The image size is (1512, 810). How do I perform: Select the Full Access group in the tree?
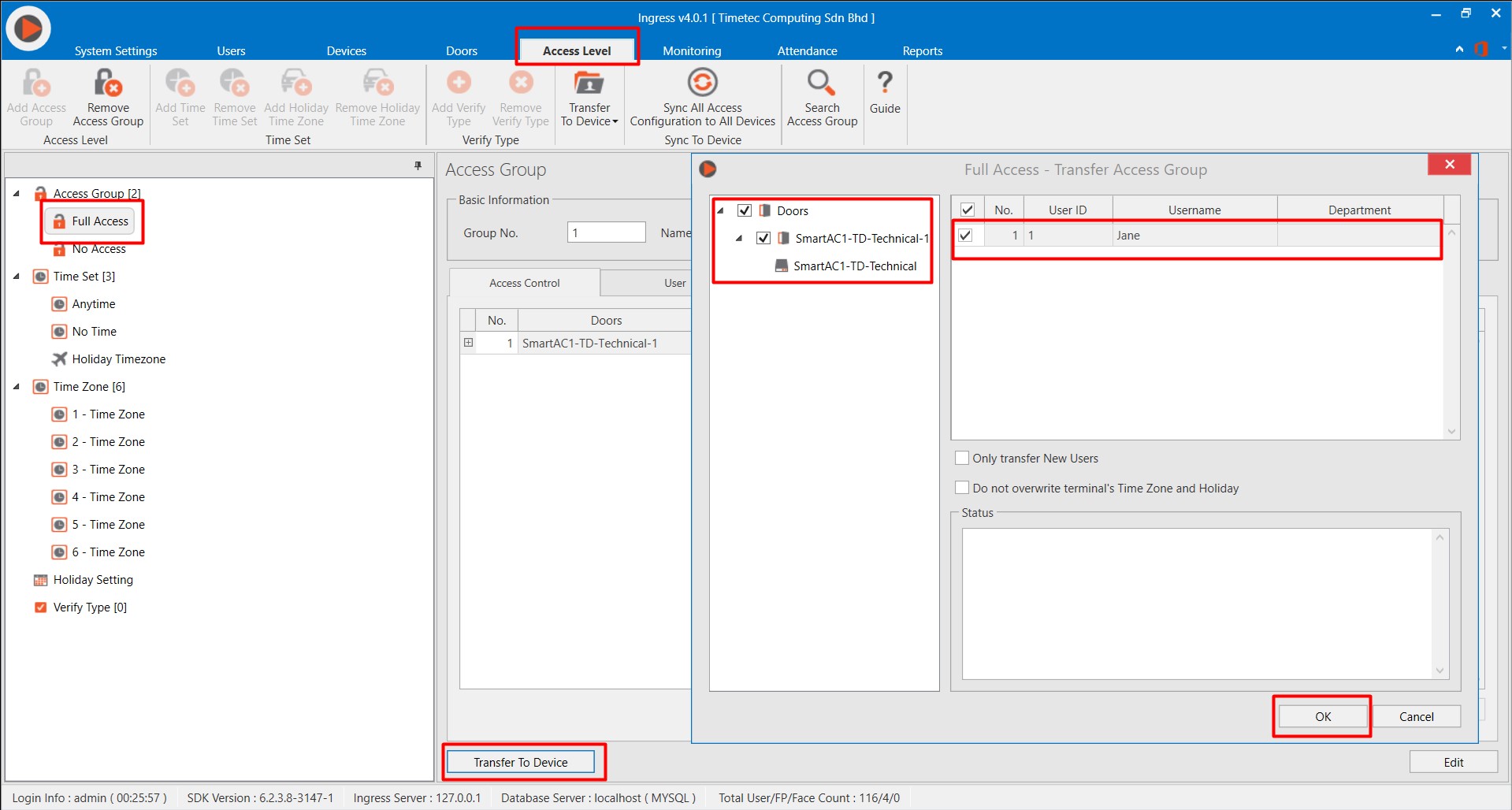tap(90, 221)
